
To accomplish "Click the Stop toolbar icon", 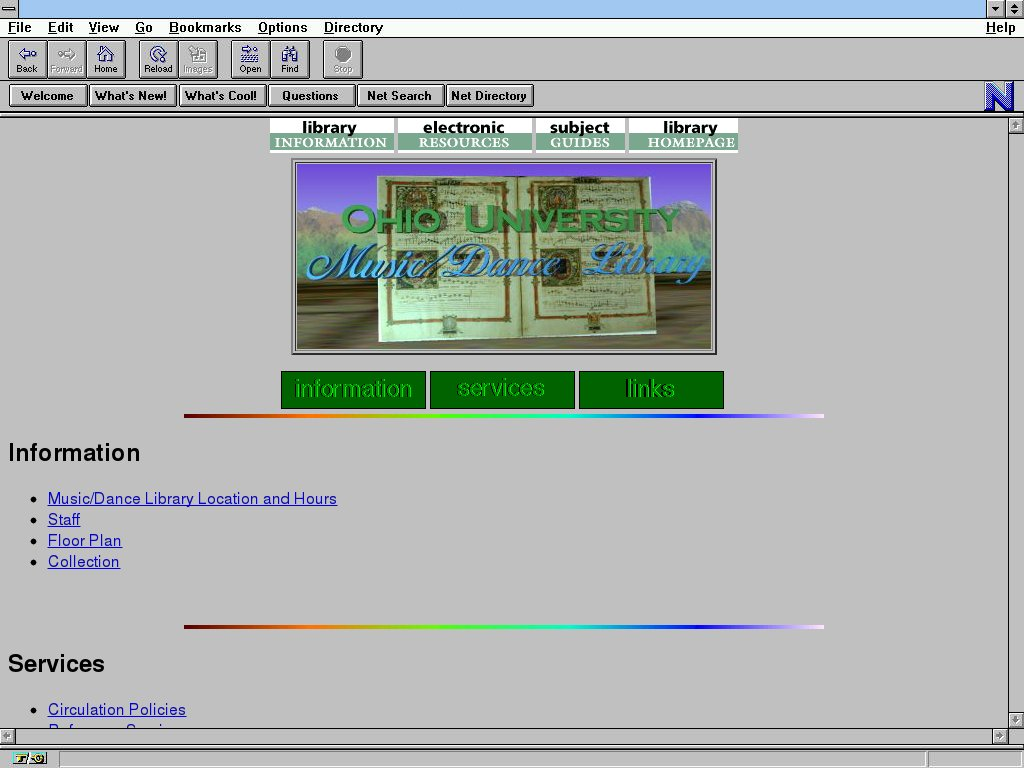I will 343,59.
